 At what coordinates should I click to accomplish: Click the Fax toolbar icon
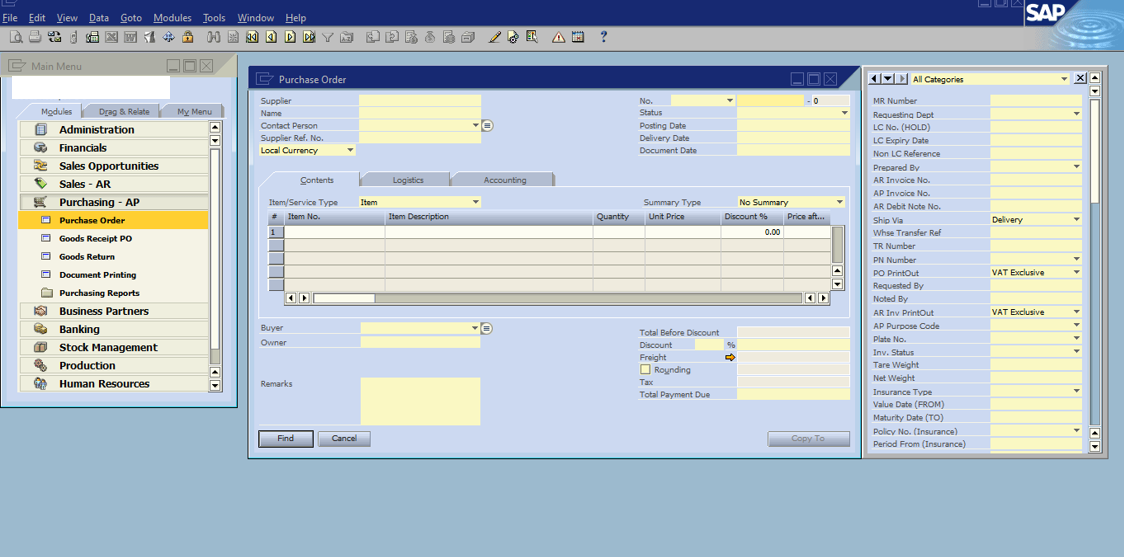point(92,37)
